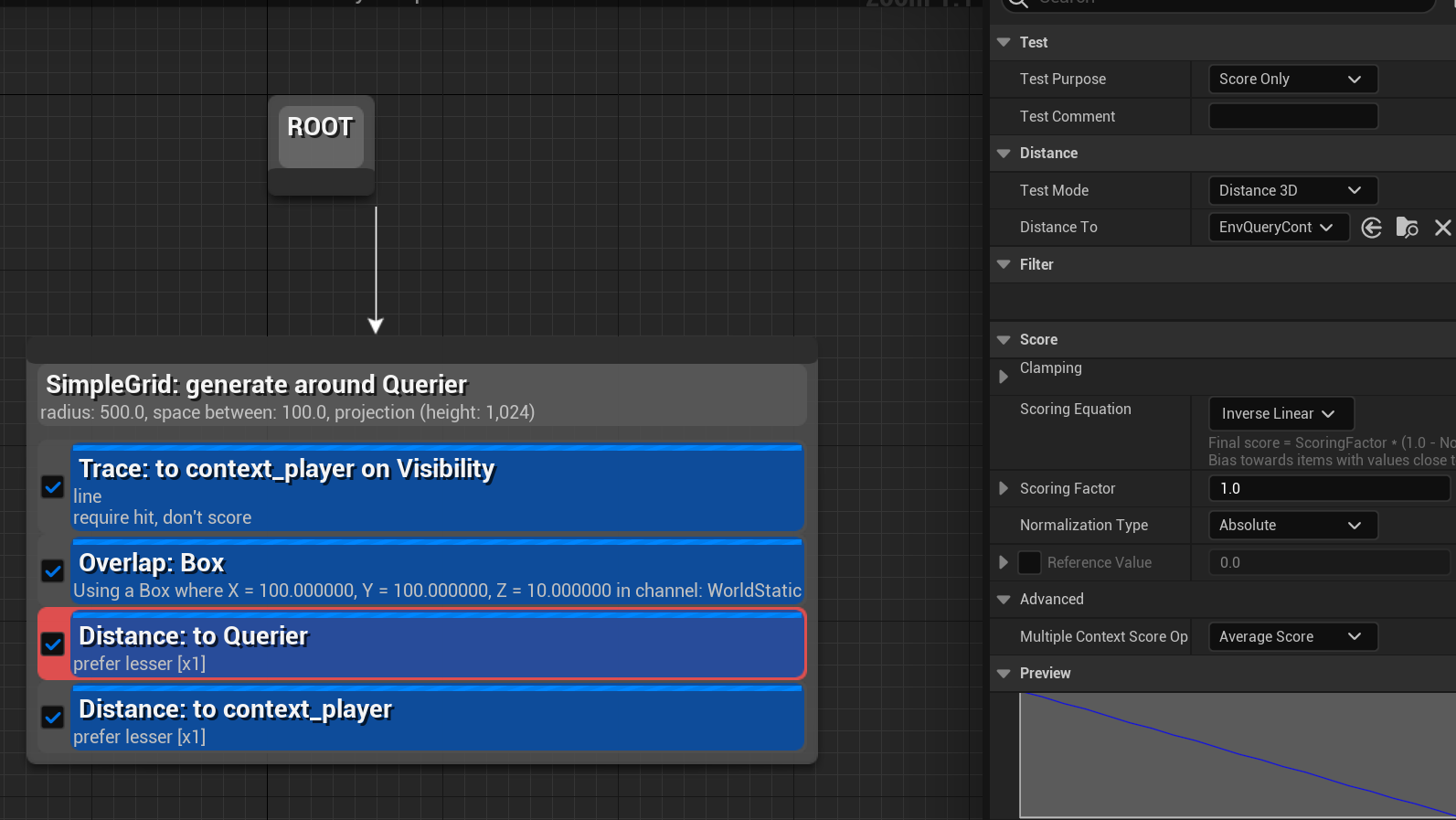Toggle the Distance to context_player test checkbox

53,718
